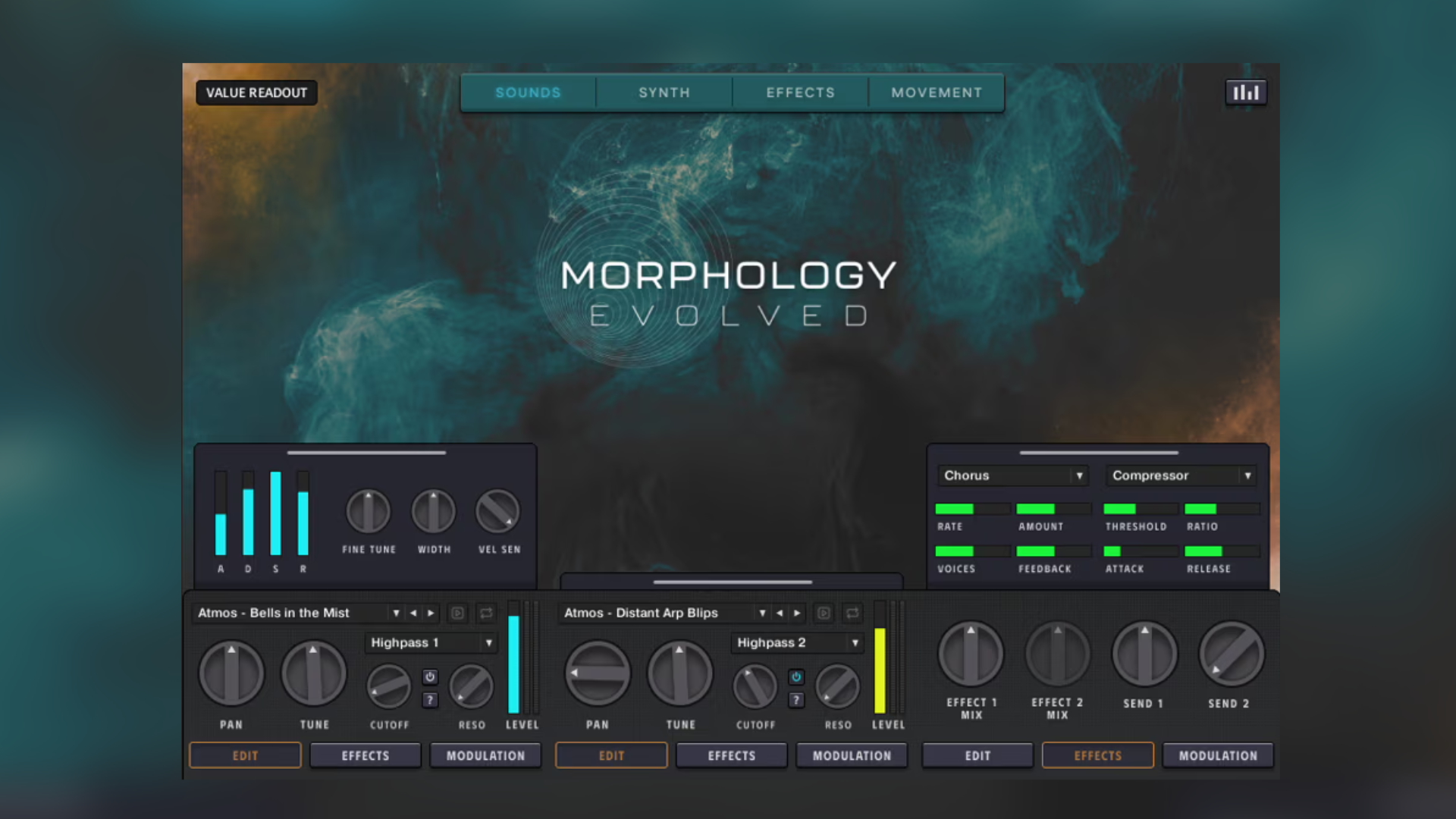Click the cyan Sustain envelope slider
Viewport: 1456px width, 819px height.
coord(275,513)
